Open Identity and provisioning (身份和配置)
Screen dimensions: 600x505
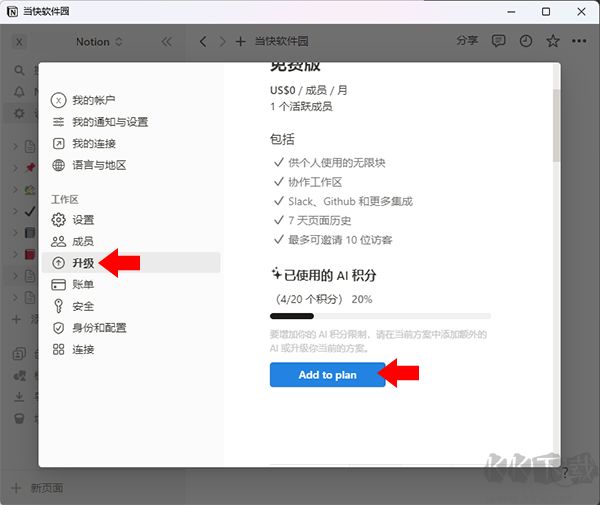pyautogui.click(x=89, y=328)
